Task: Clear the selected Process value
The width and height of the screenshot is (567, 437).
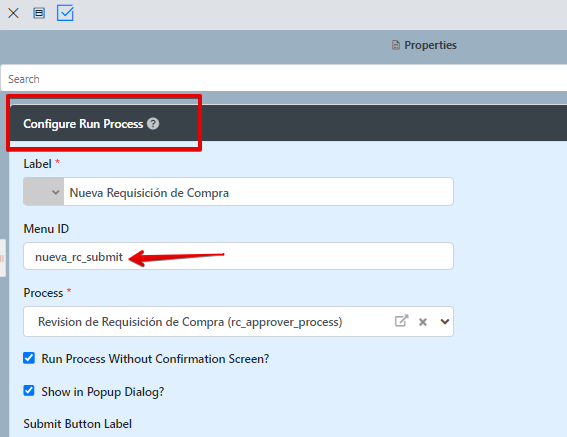Action: 423,322
